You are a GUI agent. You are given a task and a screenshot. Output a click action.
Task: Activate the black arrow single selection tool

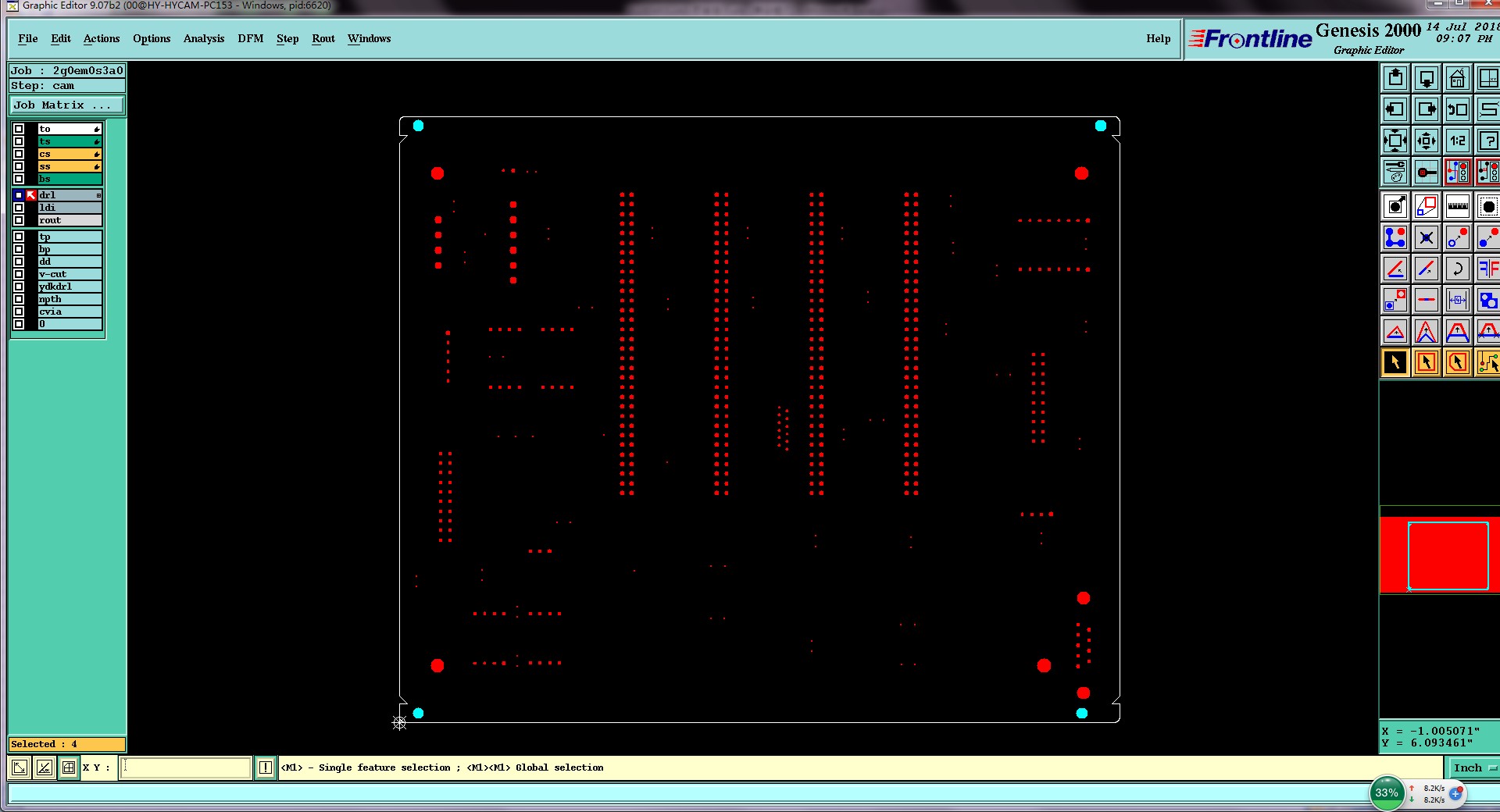(x=1395, y=362)
